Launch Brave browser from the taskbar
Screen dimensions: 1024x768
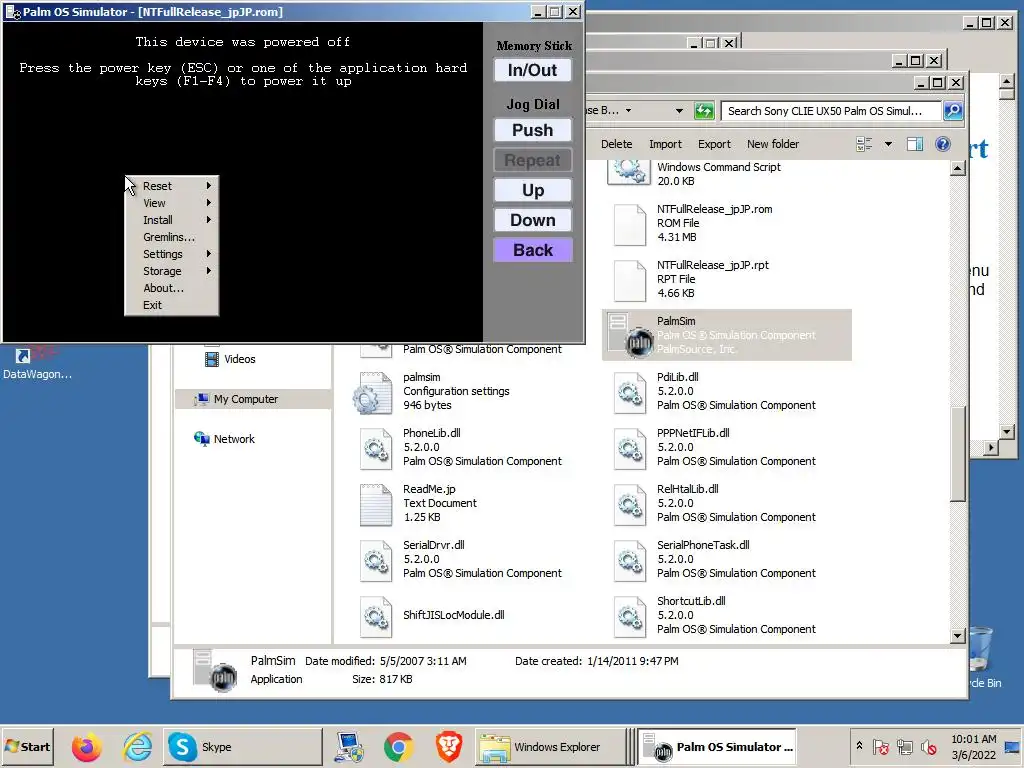(449, 747)
